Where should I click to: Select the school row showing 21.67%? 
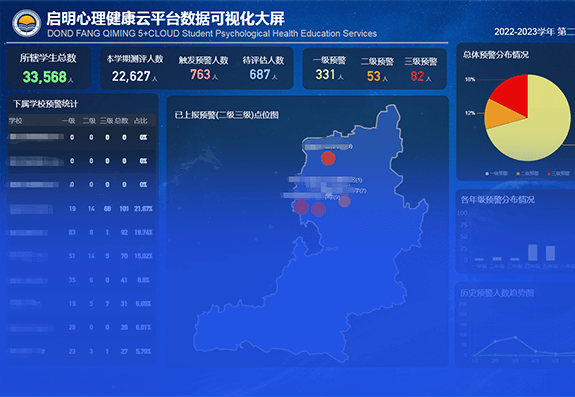tap(82, 209)
